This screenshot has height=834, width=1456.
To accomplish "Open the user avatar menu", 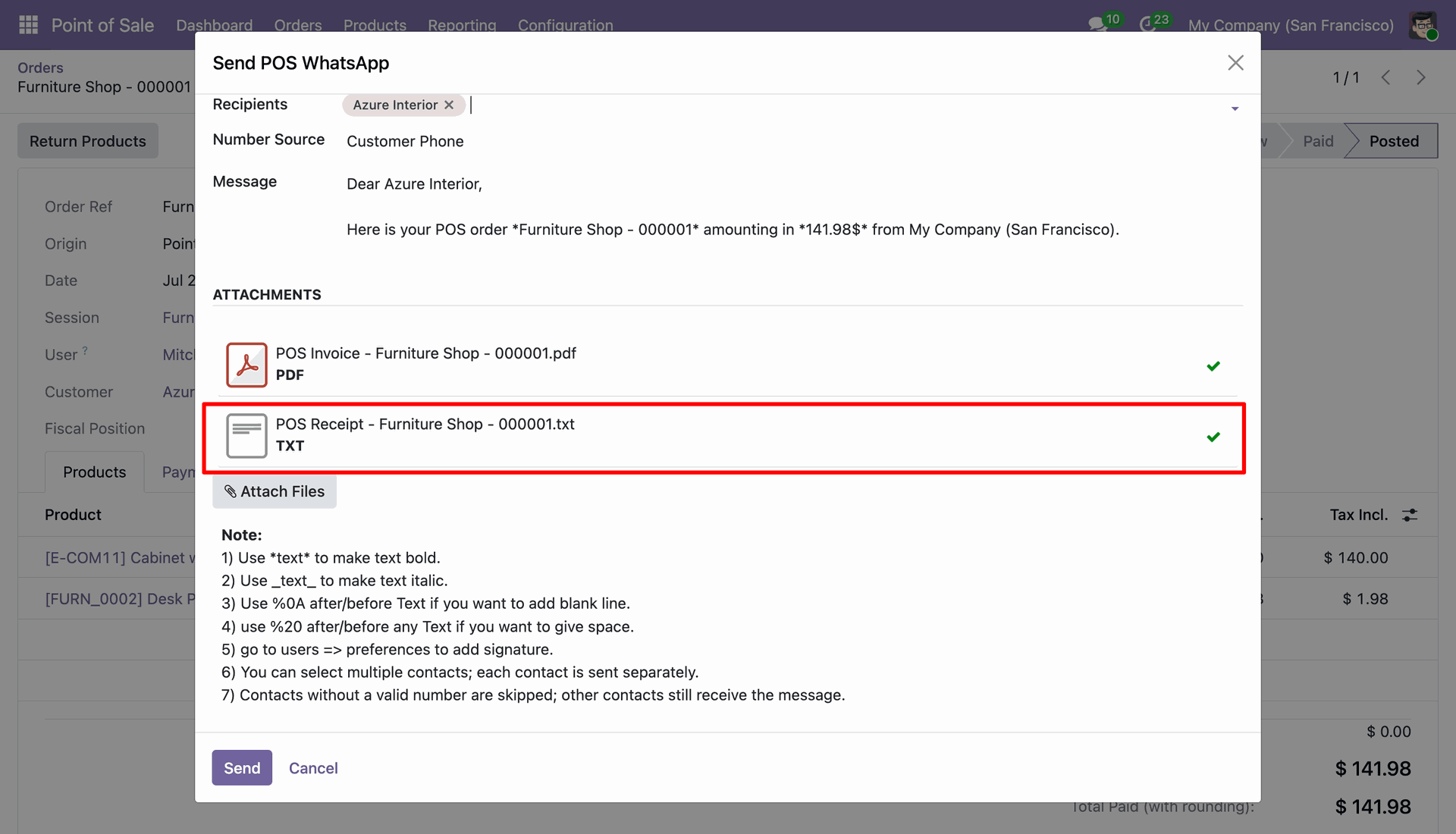I will tap(1423, 25).
